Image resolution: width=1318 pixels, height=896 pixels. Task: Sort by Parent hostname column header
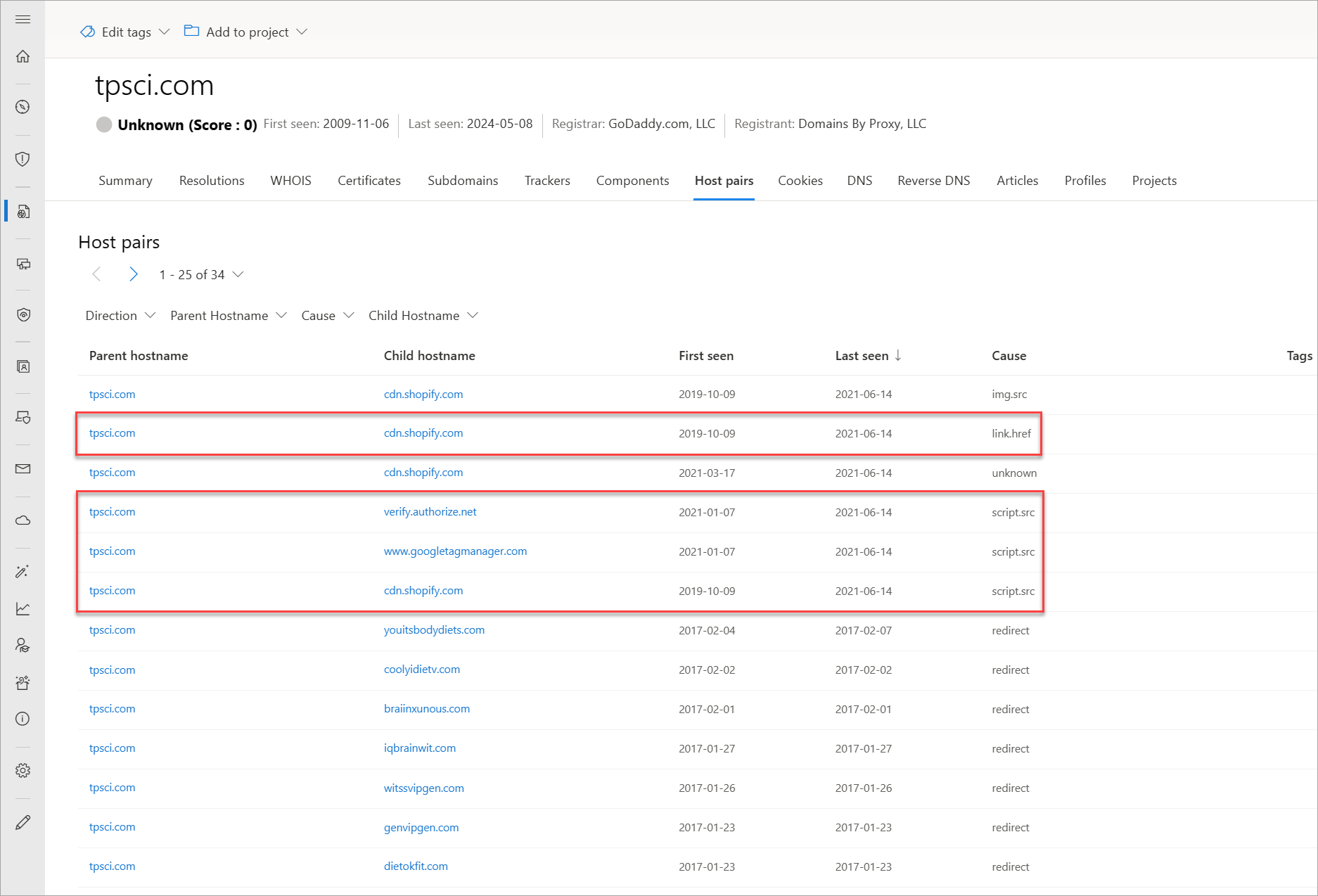(x=139, y=356)
